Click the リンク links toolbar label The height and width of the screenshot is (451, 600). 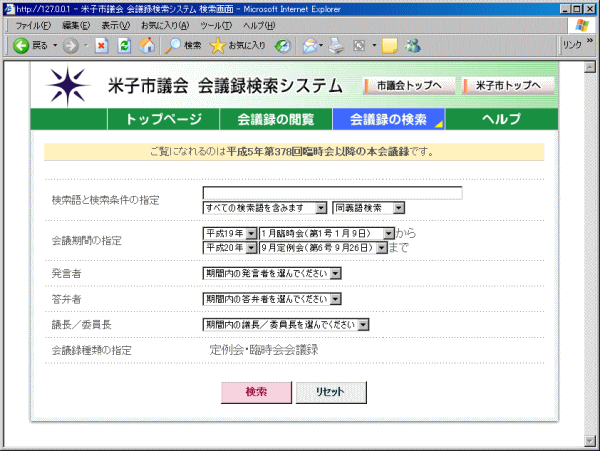click(x=572, y=45)
